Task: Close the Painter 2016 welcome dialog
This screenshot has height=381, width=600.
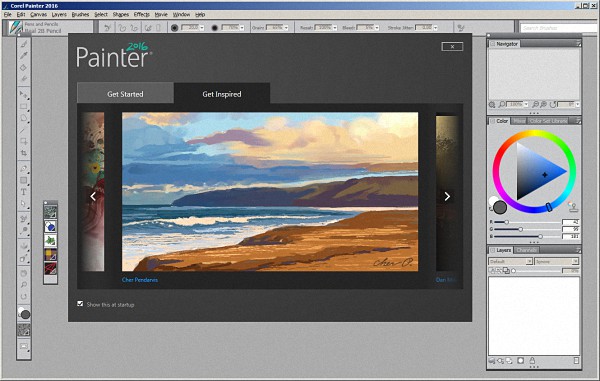Action: (x=452, y=46)
